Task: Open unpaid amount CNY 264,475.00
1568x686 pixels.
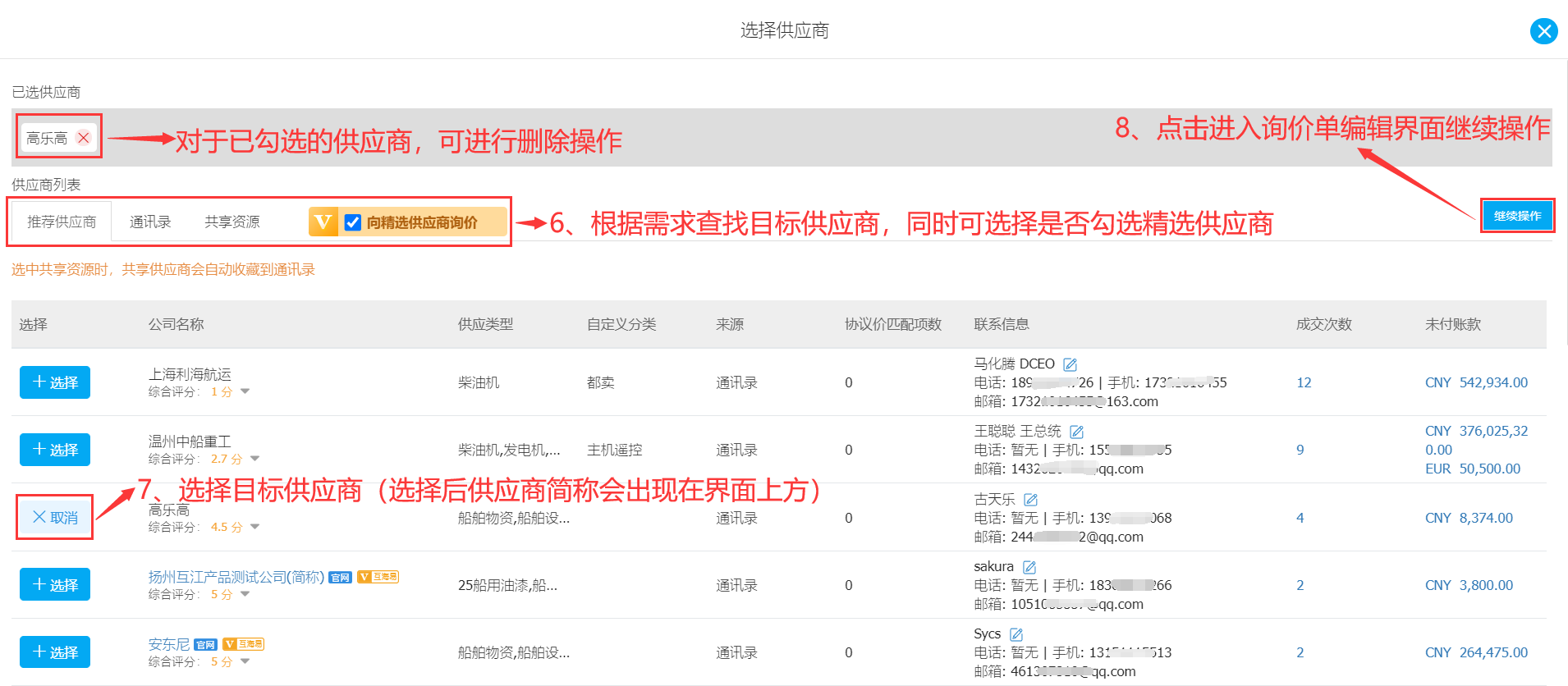Action: pyautogui.click(x=1476, y=652)
